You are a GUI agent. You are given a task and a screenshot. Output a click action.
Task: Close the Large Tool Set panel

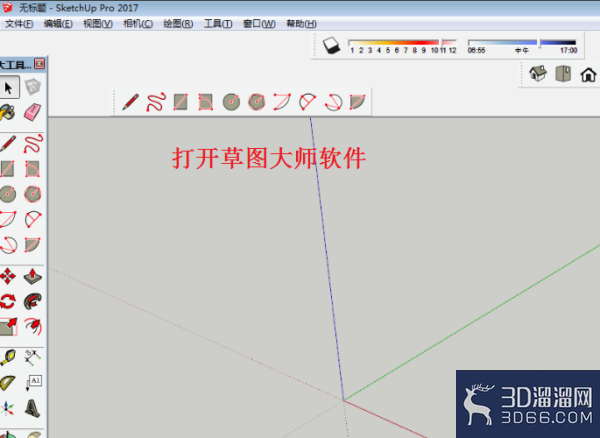click(39, 64)
